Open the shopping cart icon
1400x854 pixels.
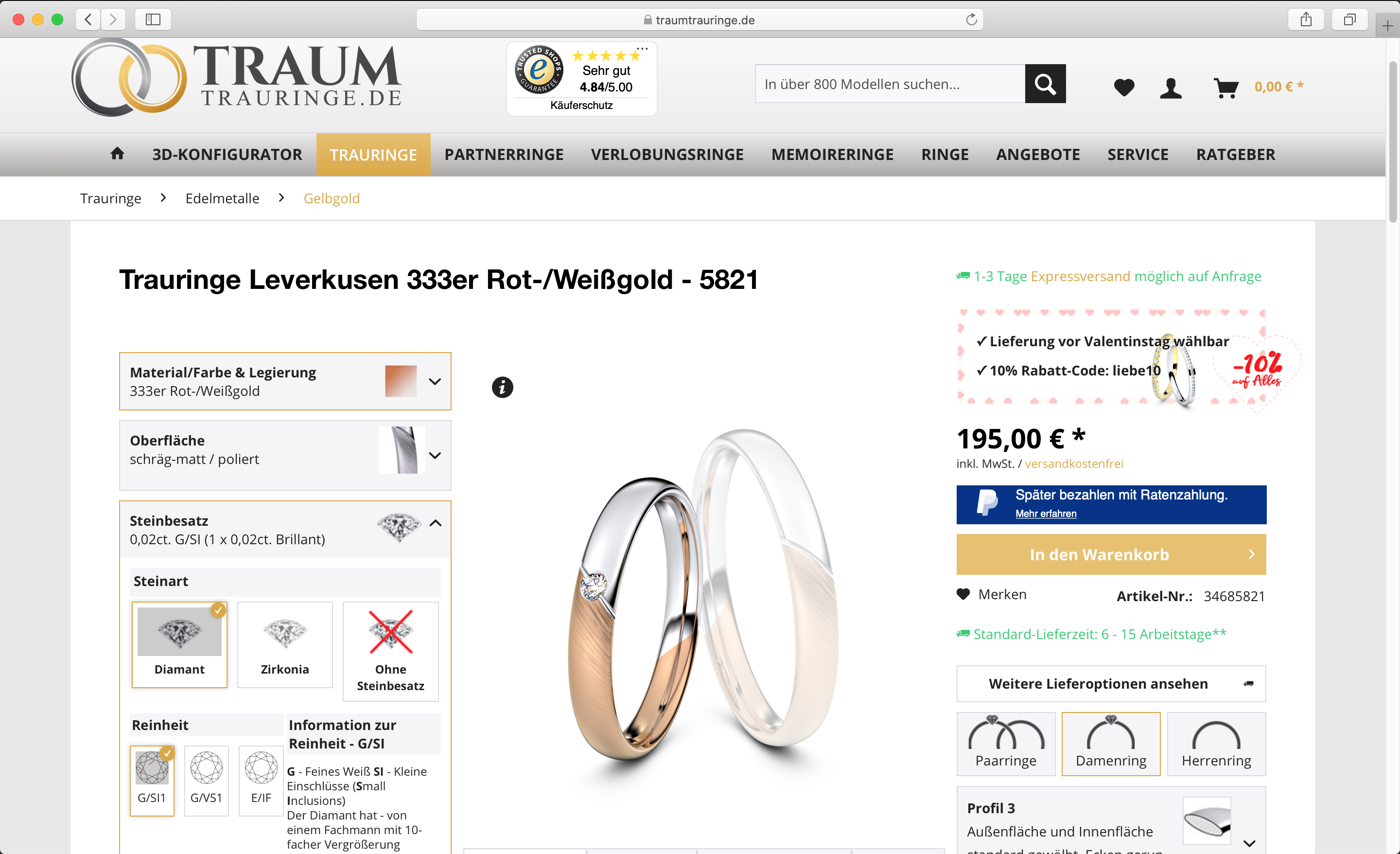point(1225,88)
